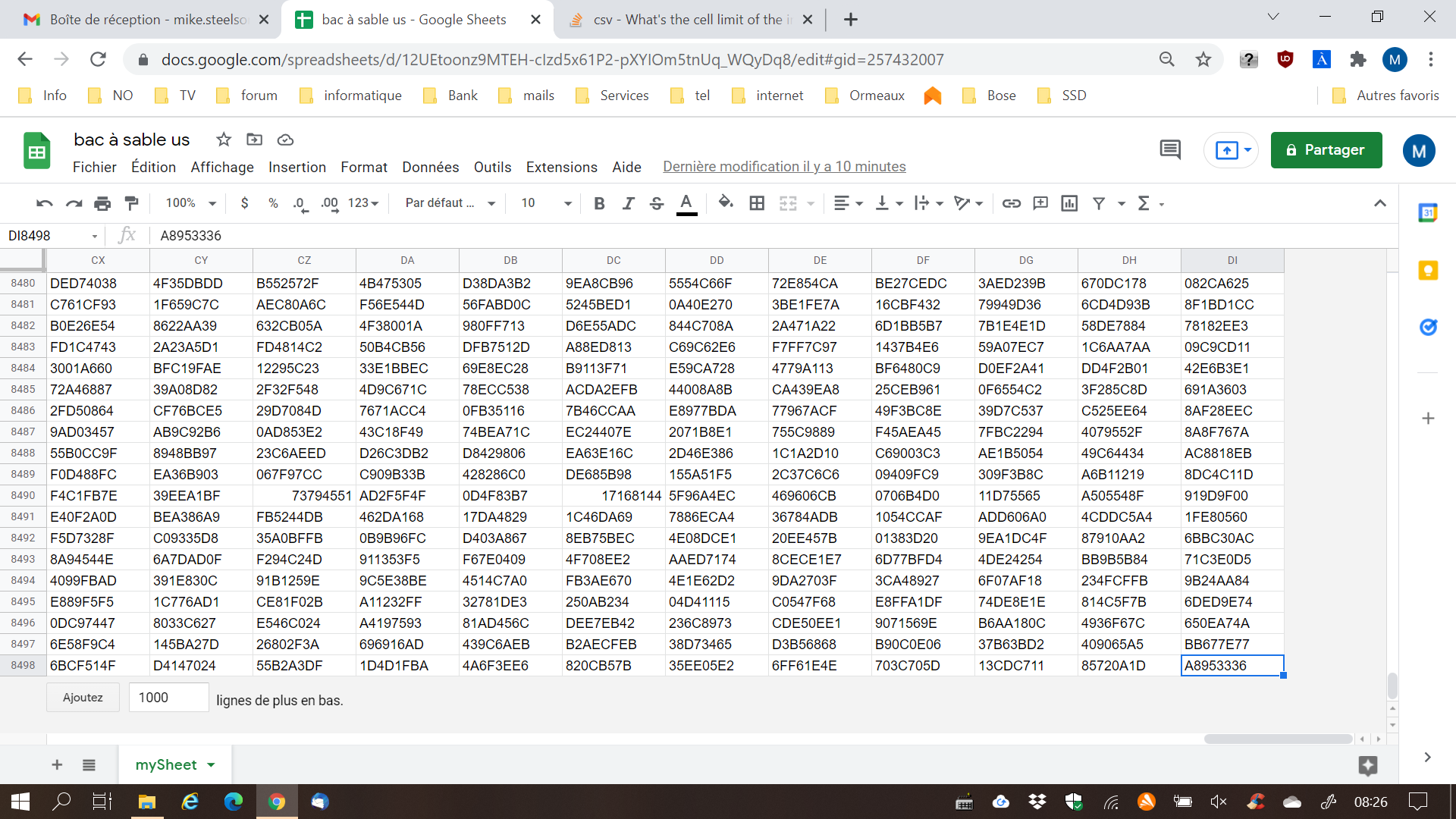1456x819 pixels.
Task: Create a filter
Action: pyautogui.click(x=1099, y=203)
